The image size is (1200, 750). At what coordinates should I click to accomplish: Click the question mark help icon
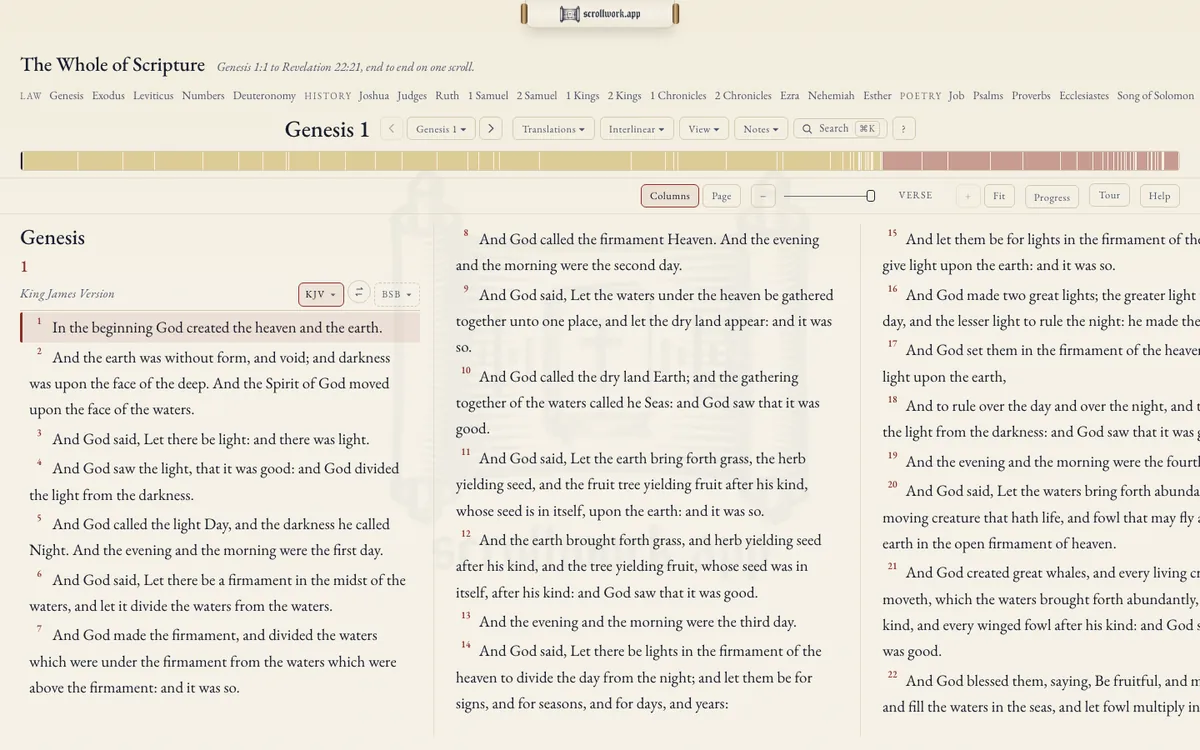pos(903,128)
